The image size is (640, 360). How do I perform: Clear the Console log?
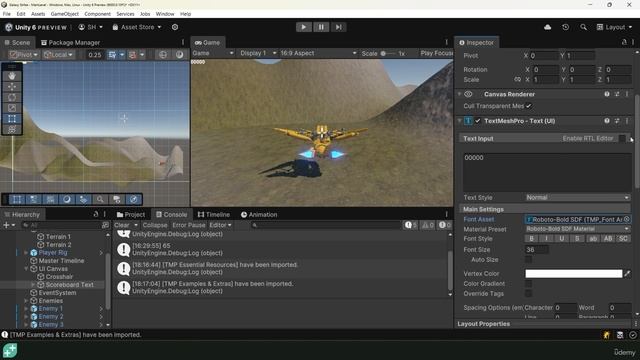click(122, 225)
